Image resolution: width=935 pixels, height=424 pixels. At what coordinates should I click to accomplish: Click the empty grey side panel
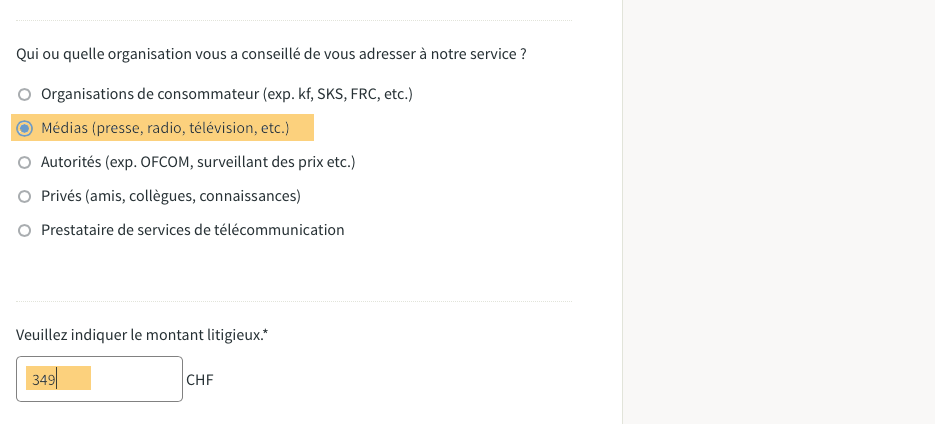(779, 212)
